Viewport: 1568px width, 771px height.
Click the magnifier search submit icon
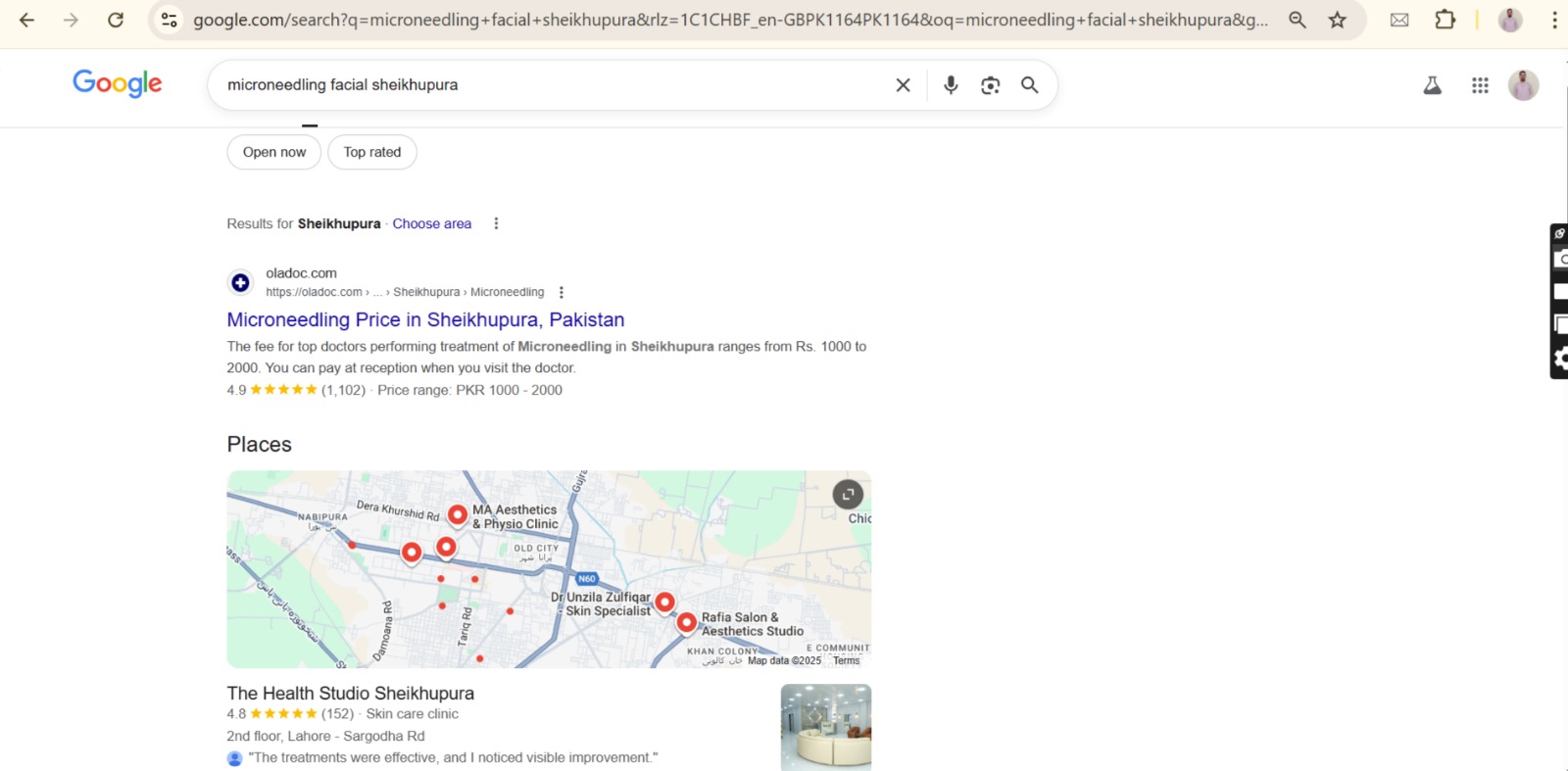(x=1029, y=85)
